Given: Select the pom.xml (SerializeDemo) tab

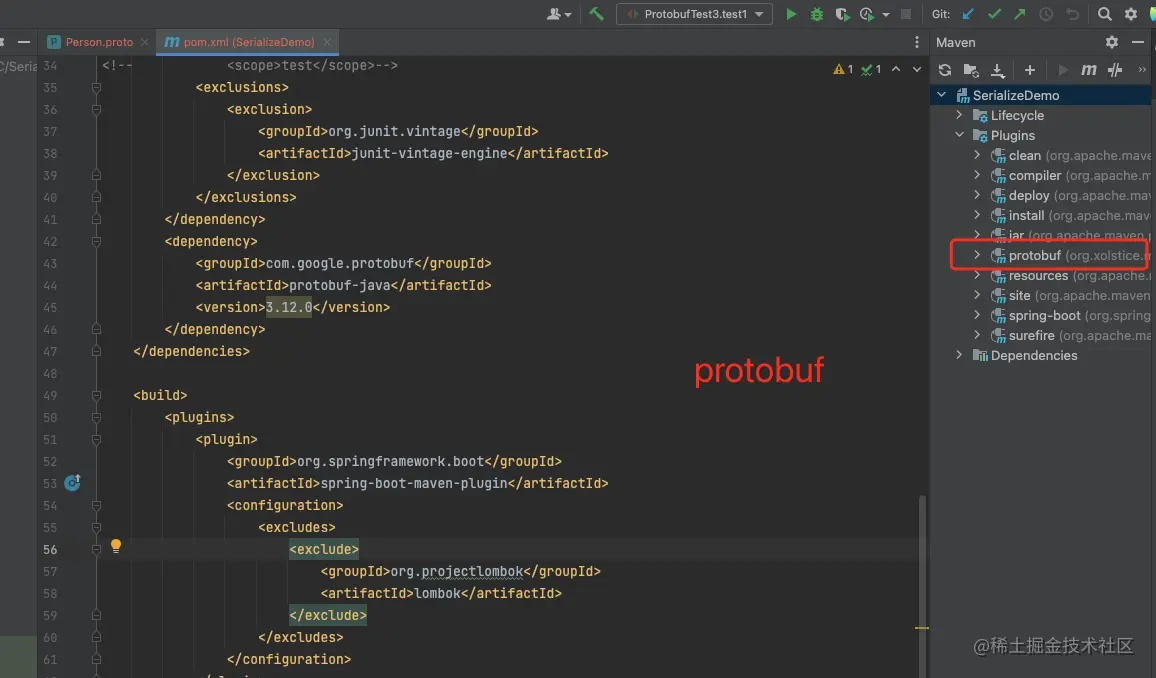Looking at the screenshot, I should tap(248, 42).
